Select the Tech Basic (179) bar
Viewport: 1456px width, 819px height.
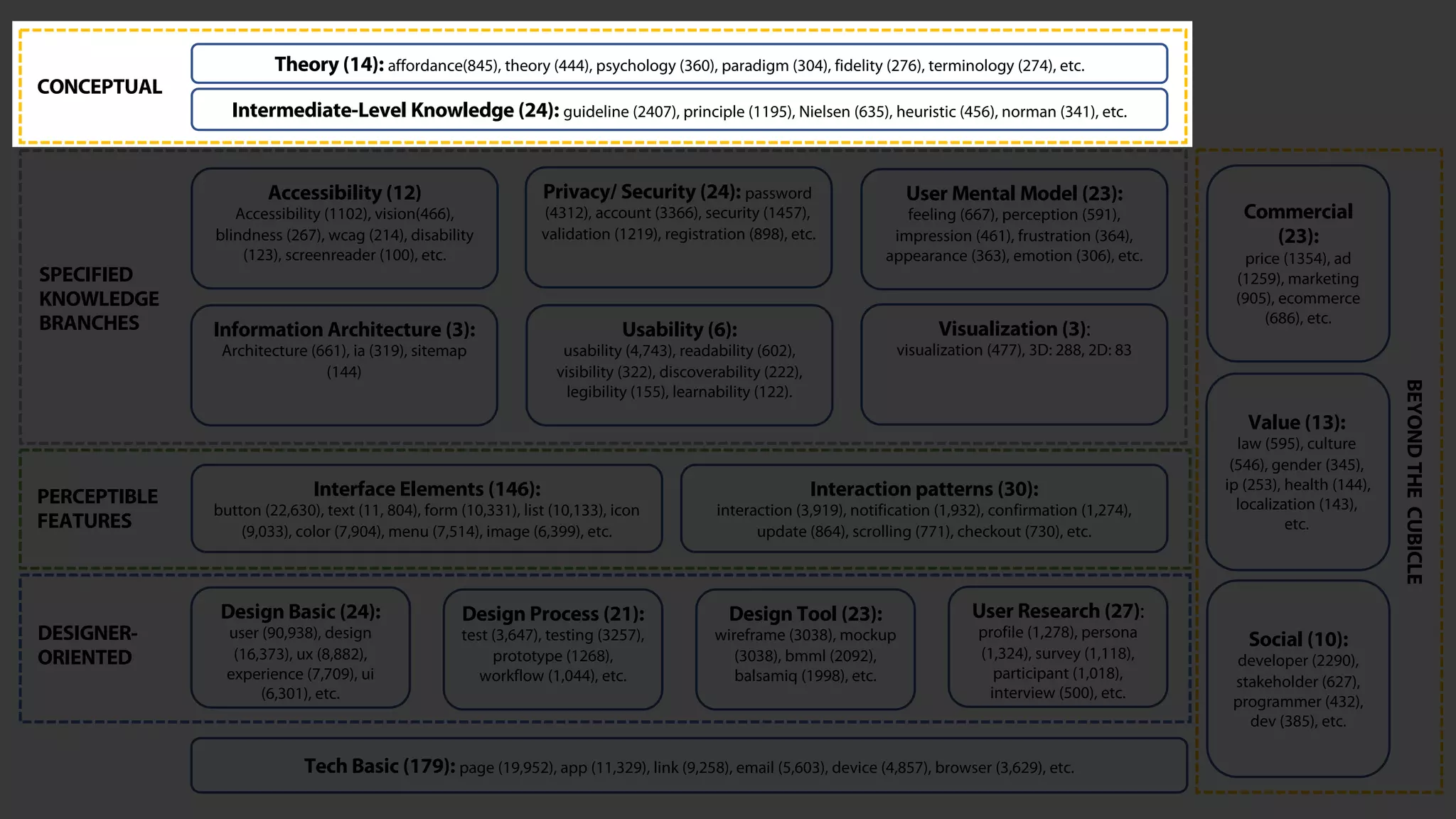[688, 766]
